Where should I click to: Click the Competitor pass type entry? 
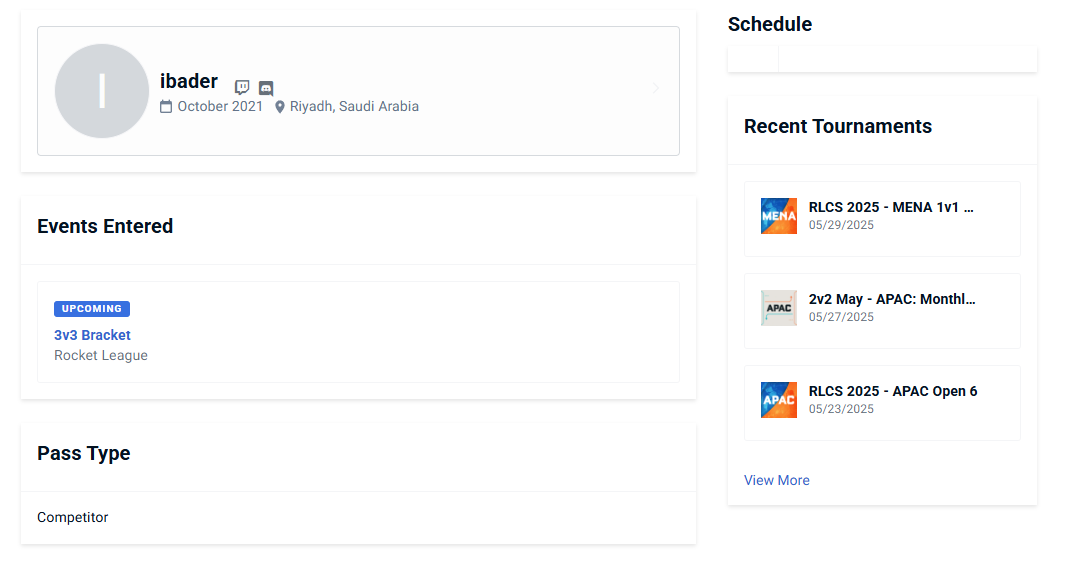point(73,517)
